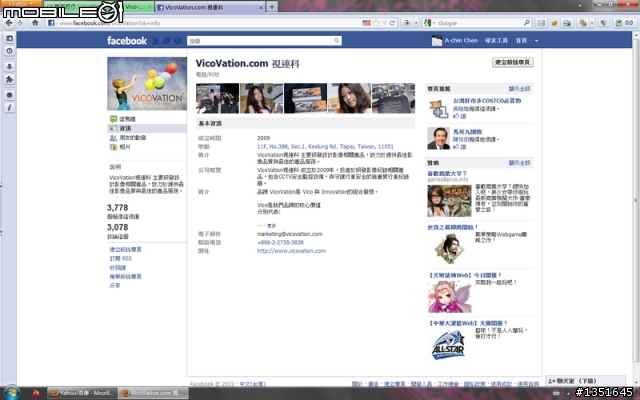
Task: Open the 塗鴉牆 wall sidebar item
Action: click(127, 119)
